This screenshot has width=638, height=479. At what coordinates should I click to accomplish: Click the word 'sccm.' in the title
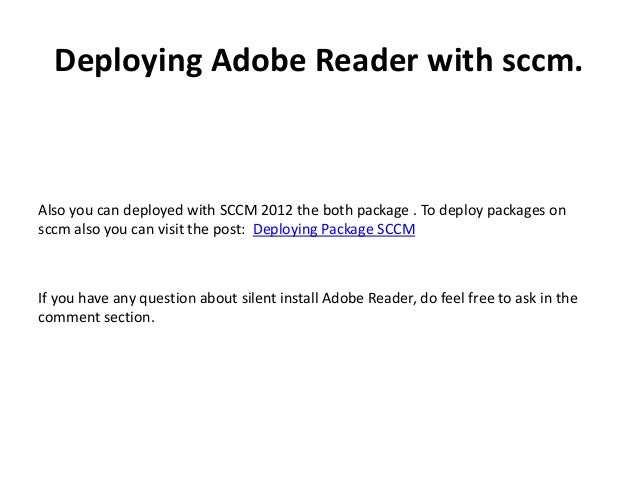click(x=542, y=60)
